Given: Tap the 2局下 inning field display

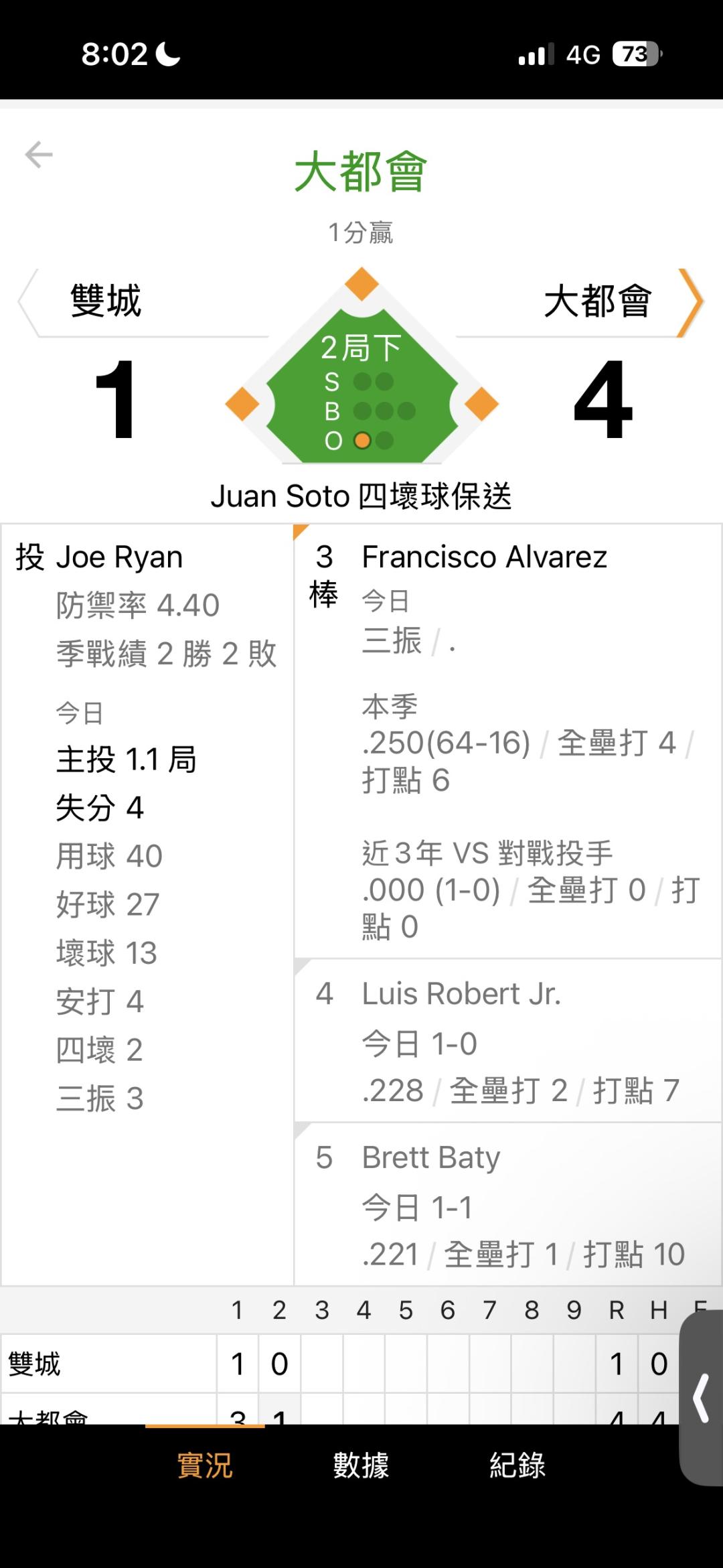Looking at the screenshot, I should (x=361, y=348).
